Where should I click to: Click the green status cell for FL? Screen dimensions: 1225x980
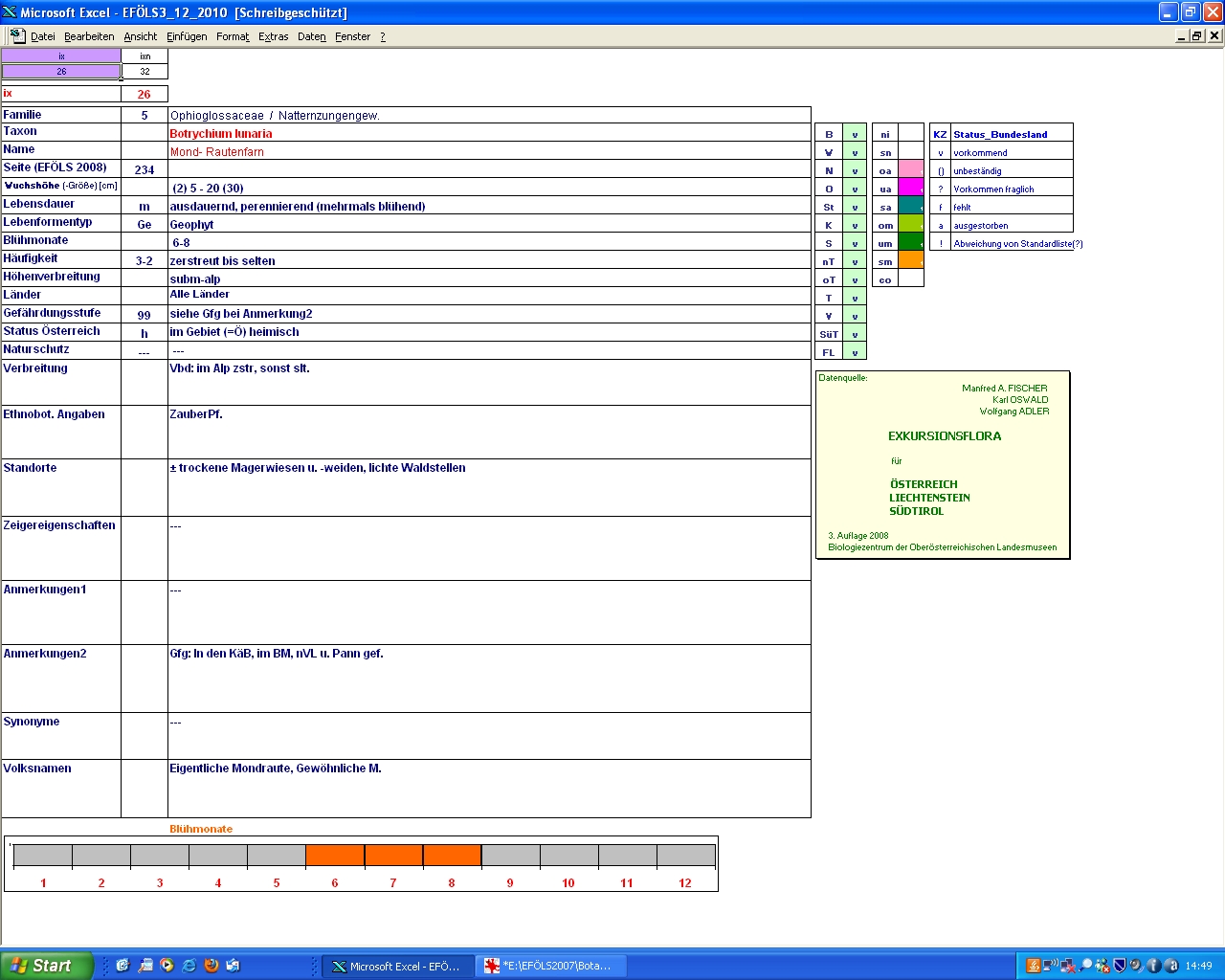pyautogui.click(x=855, y=352)
